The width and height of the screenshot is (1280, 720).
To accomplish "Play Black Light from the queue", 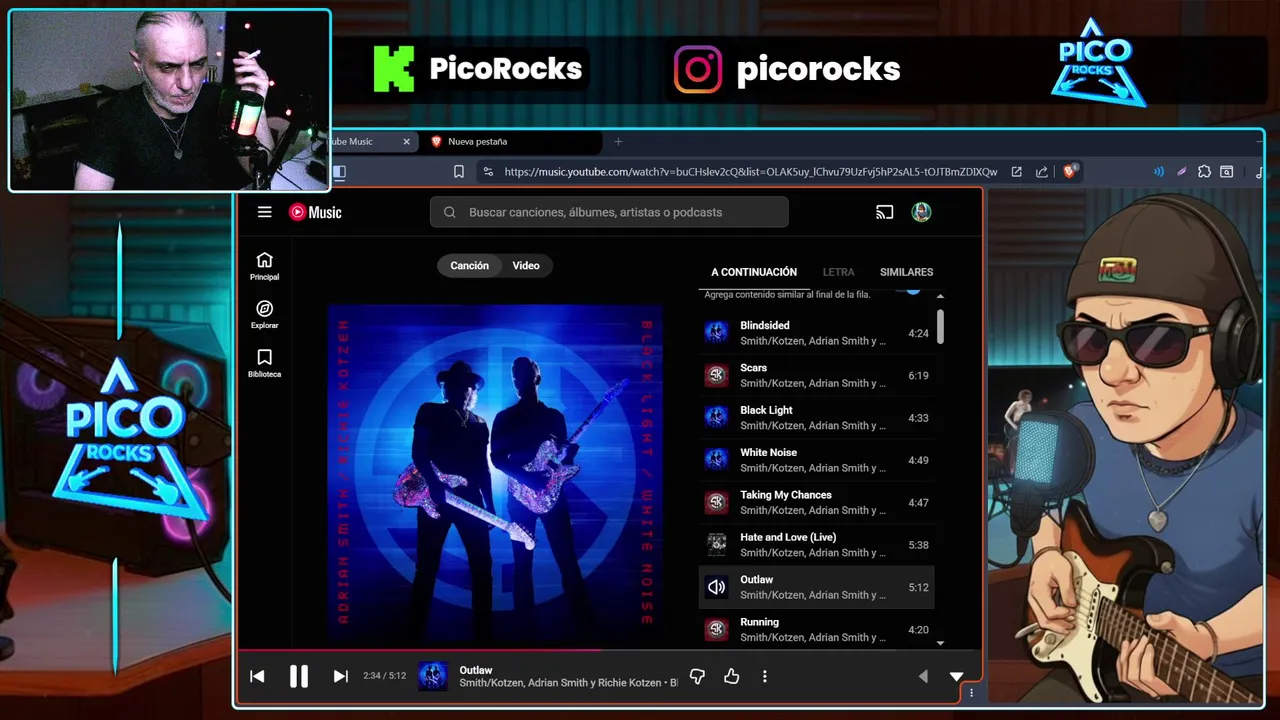I will (816, 418).
